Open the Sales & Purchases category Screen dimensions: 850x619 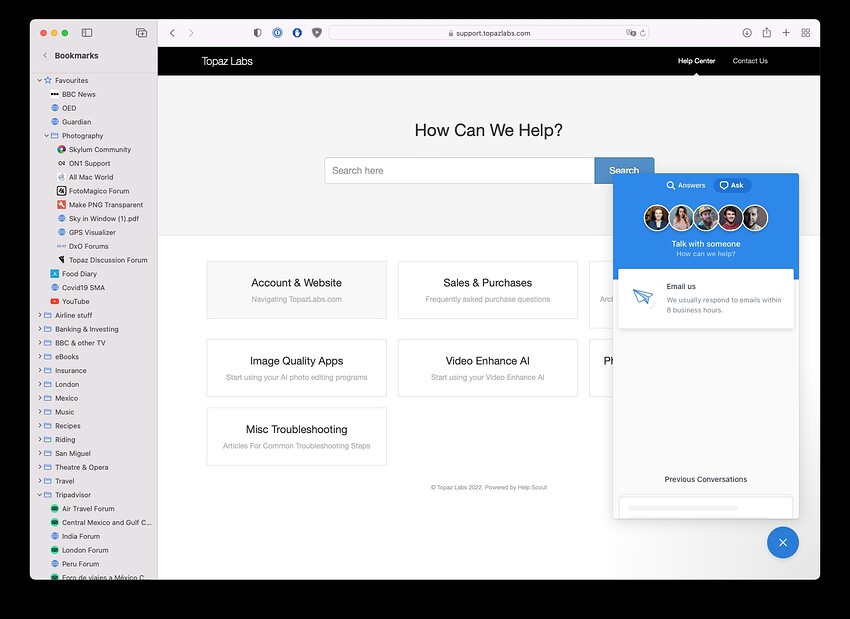coord(487,290)
